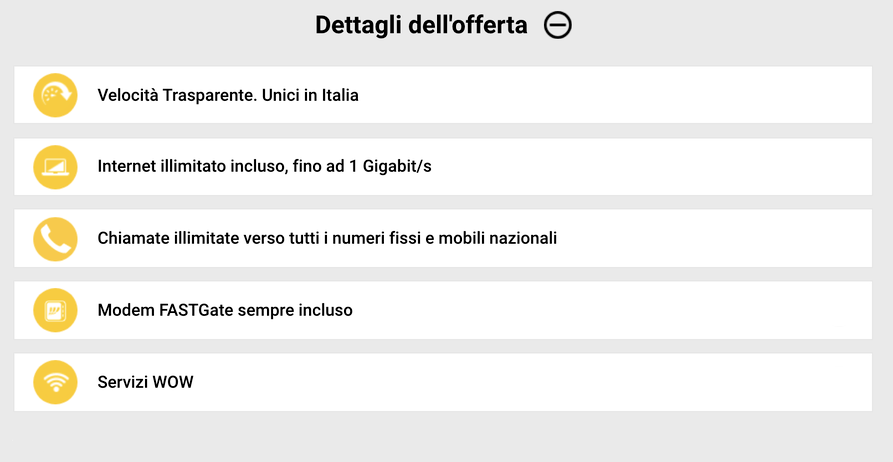Open the Servizi WOW label

(x=145, y=382)
